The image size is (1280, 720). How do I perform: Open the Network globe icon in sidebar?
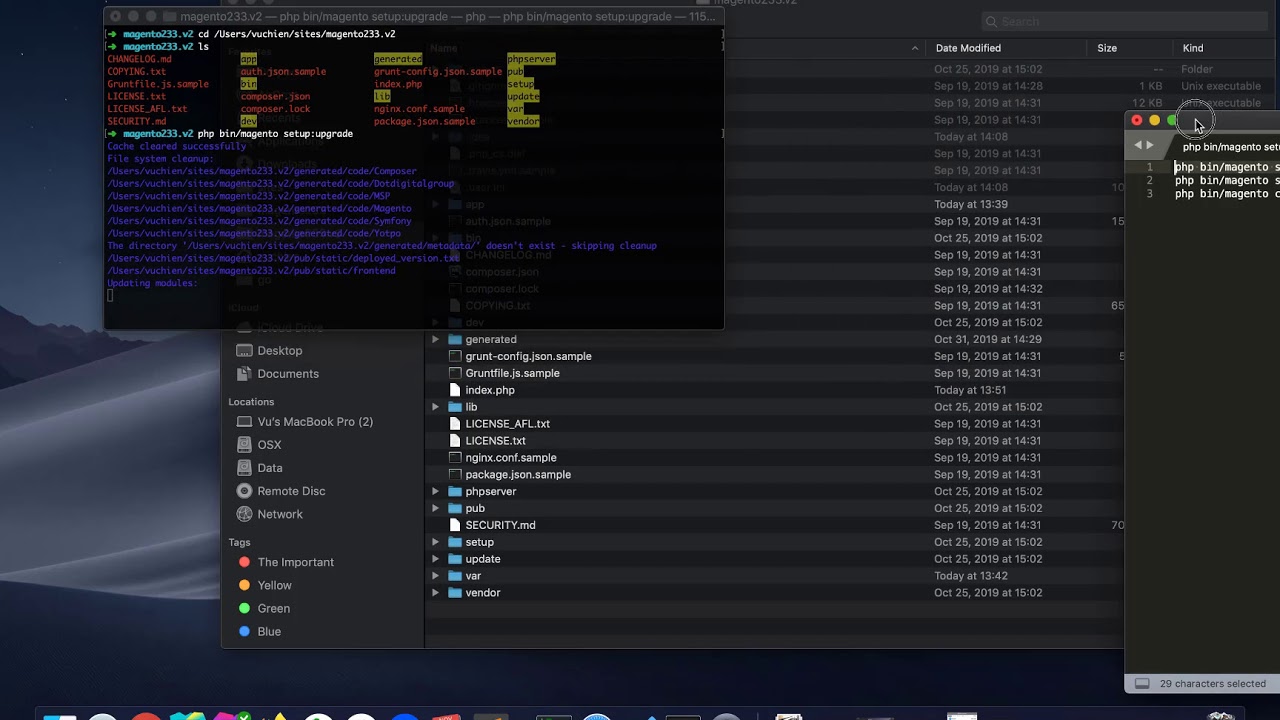point(244,514)
